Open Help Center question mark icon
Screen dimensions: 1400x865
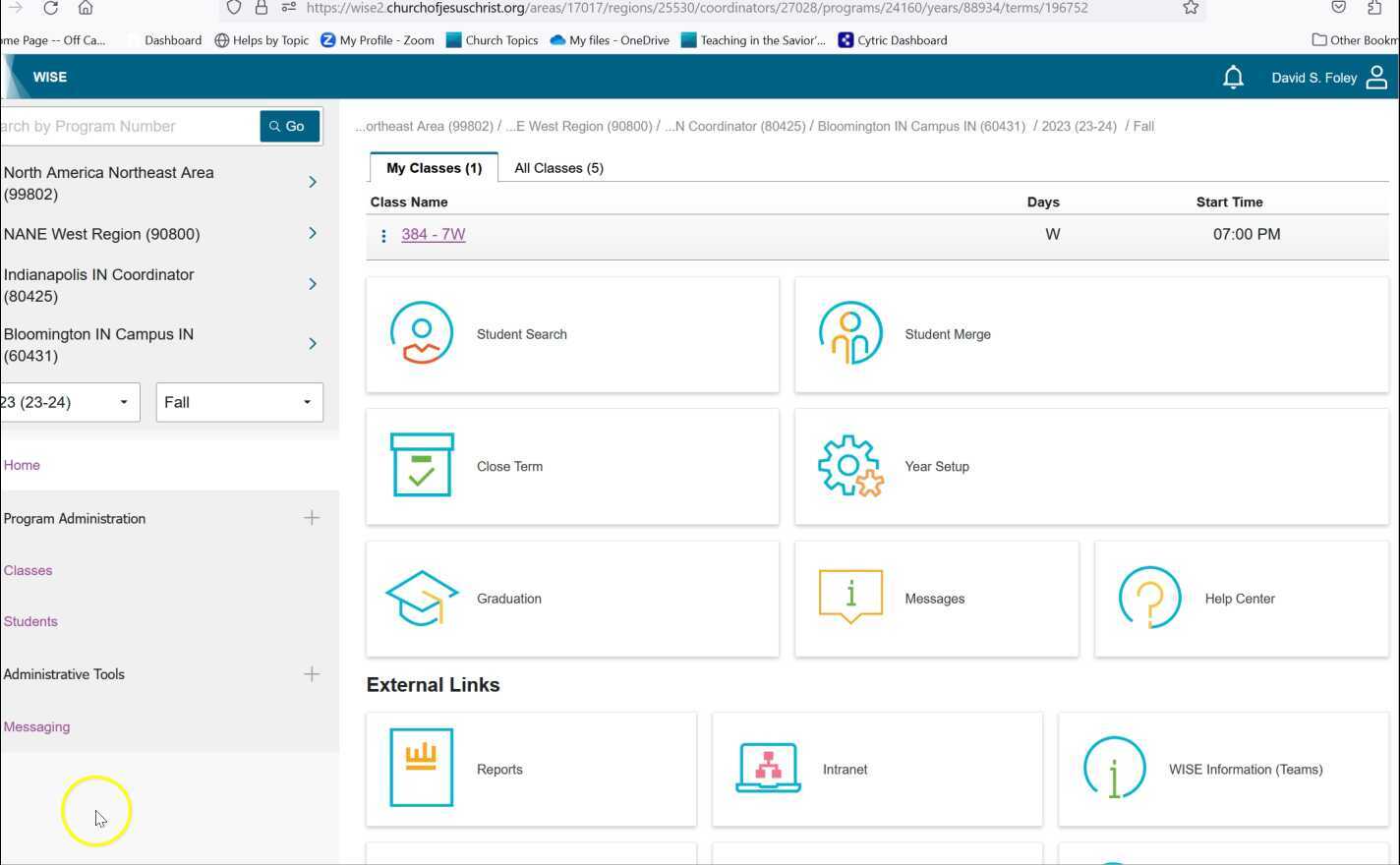click(1149, 598)
